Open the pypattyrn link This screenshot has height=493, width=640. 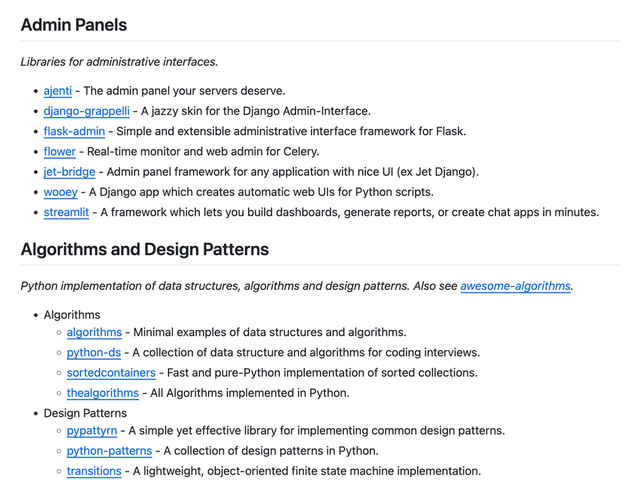point(92,431)
